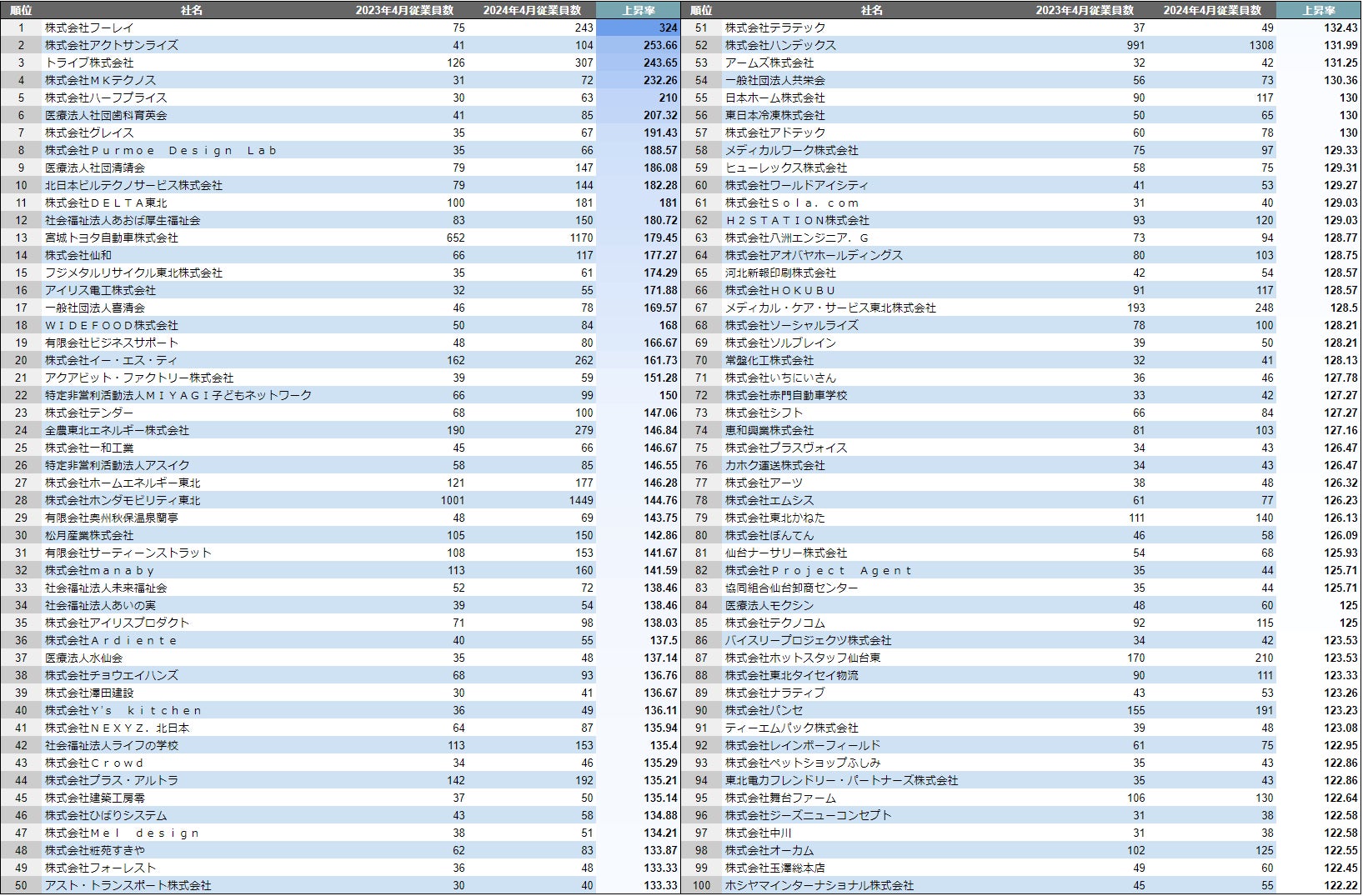Click the 上昇率 value 253.66
1363x896 pixels.
pos(660,45)
